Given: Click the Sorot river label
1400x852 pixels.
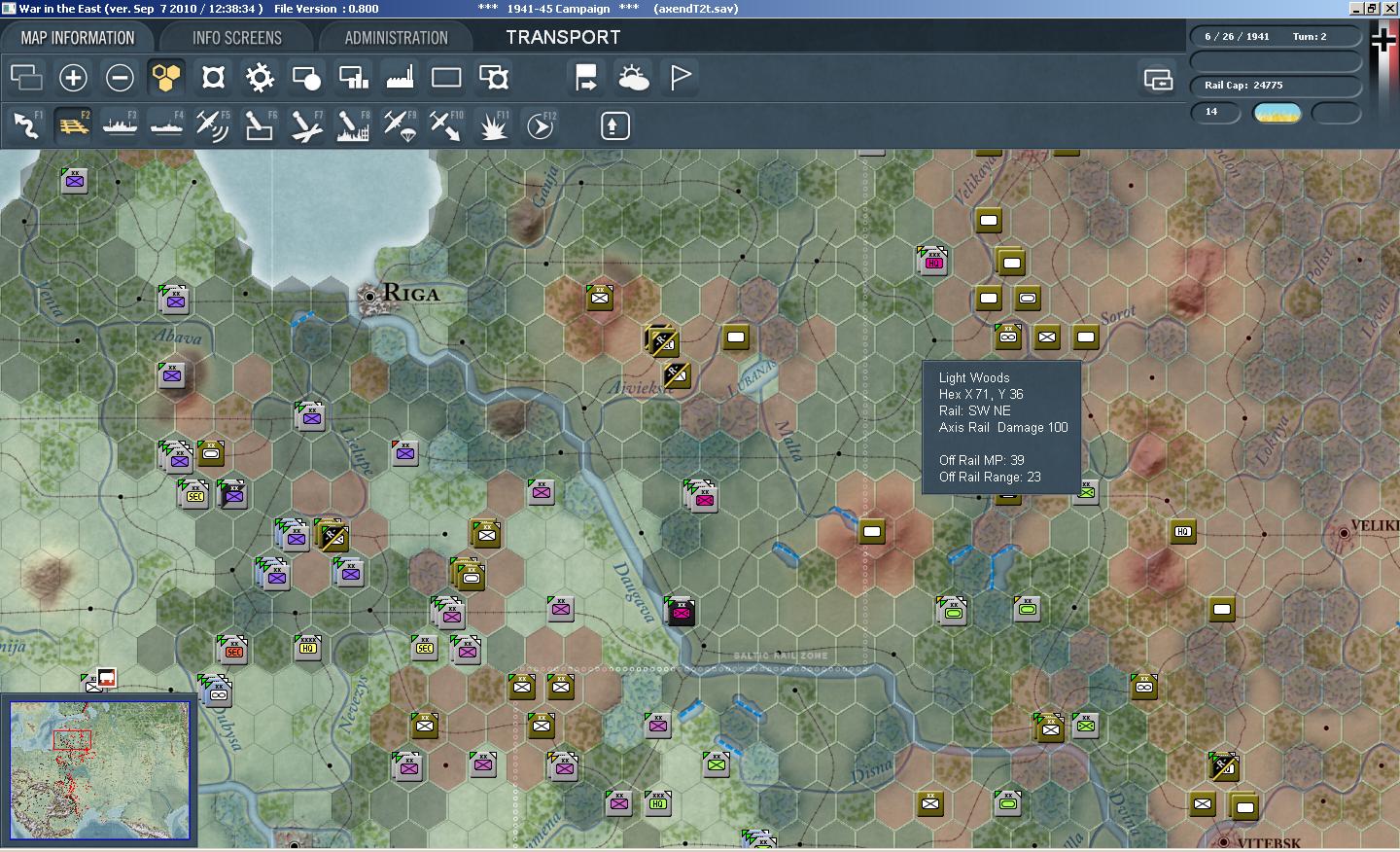Looking at the screenshot, I should [x=1118, y=315].
